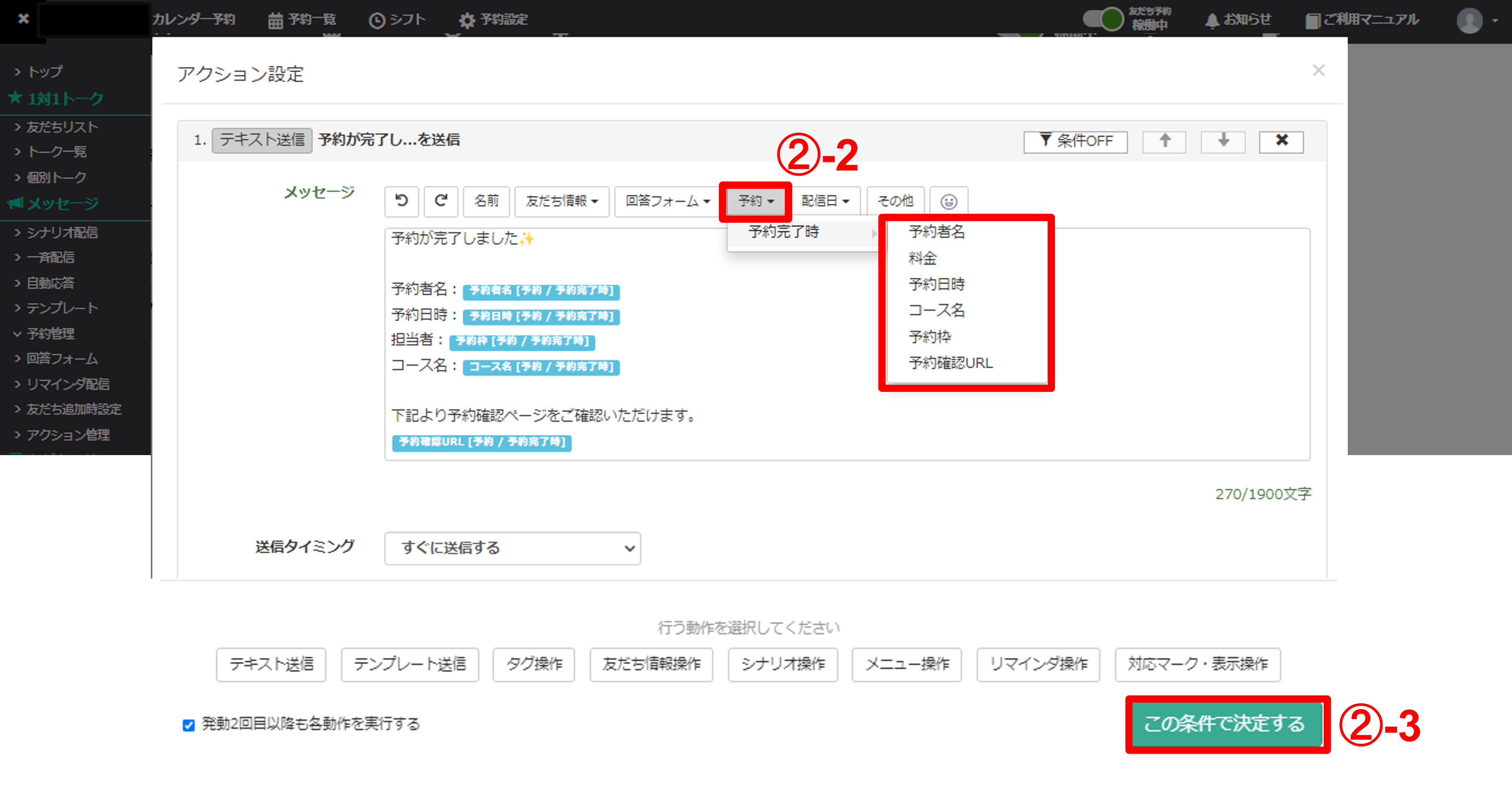Choose 予約者名 from the submenu
Screen dimensions: 1512x794
936,232
